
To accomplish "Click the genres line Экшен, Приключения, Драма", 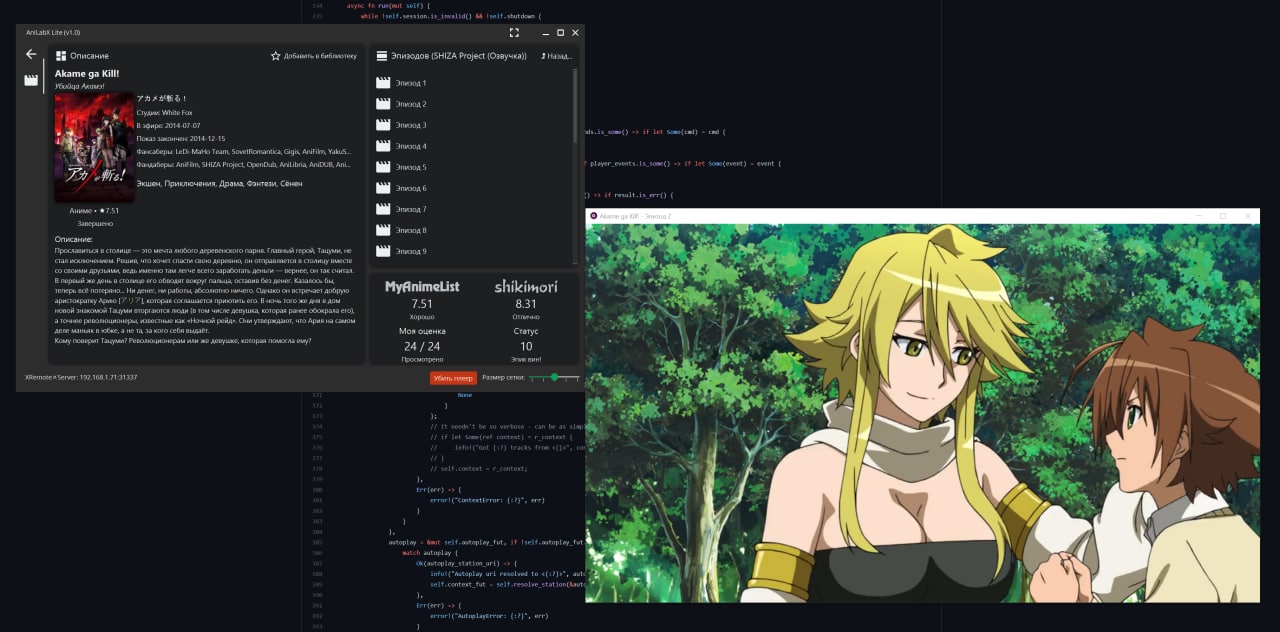I will (219, 184).
